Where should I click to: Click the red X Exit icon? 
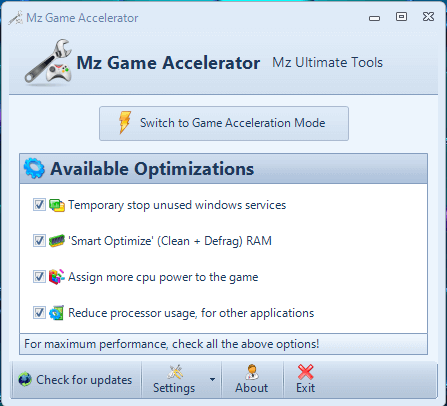coord(305,372)
